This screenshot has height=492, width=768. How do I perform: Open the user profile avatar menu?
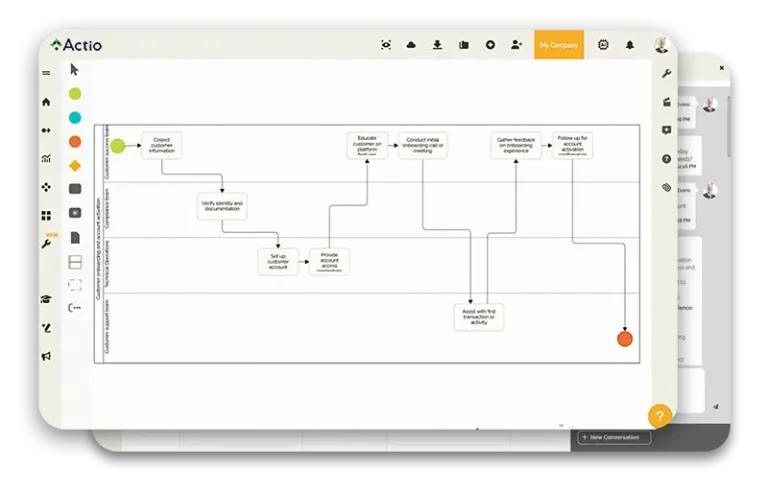[661, 45]
